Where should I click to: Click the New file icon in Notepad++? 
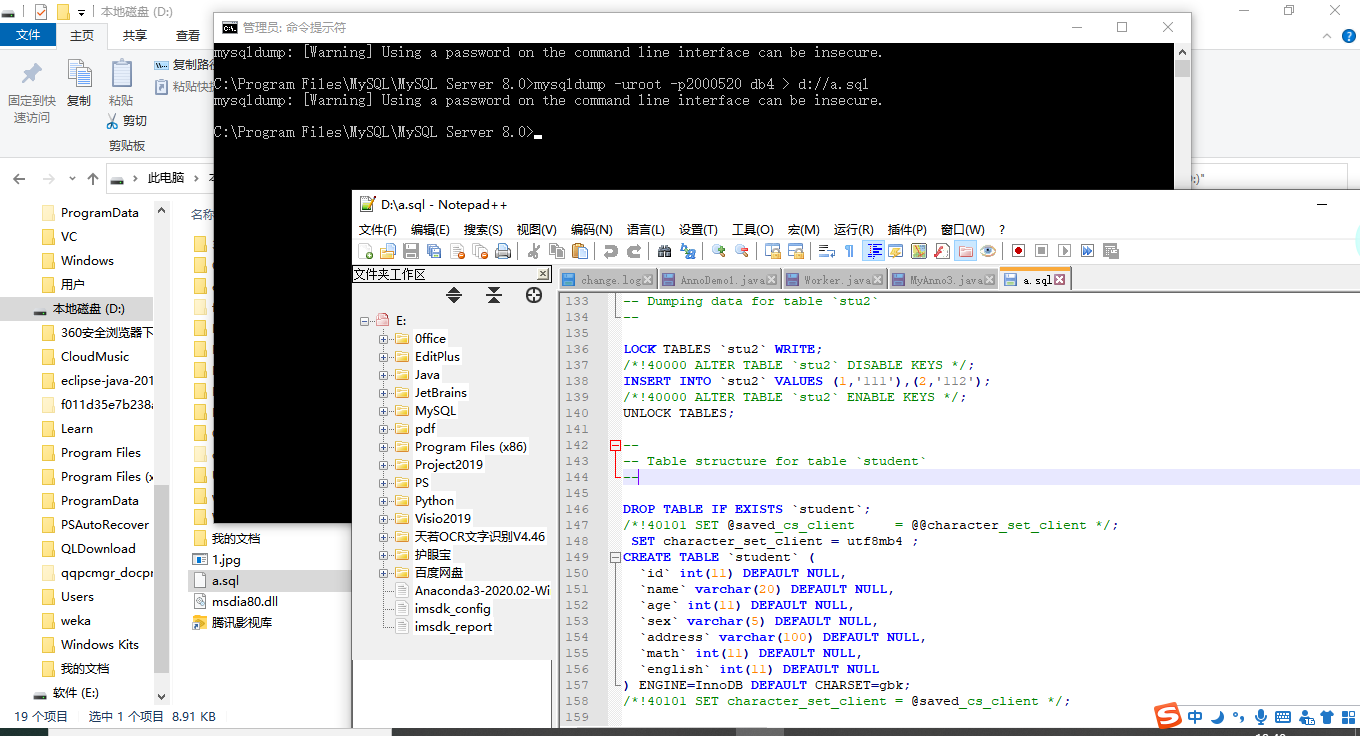[366, 251]
